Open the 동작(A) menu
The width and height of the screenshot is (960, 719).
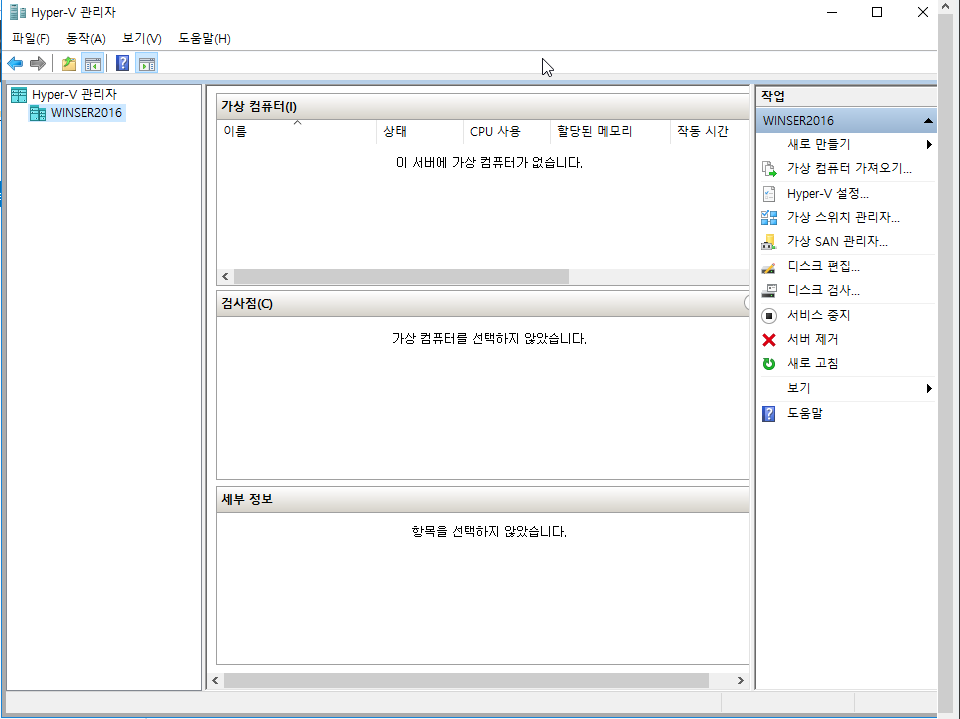(x=86, y=39)
